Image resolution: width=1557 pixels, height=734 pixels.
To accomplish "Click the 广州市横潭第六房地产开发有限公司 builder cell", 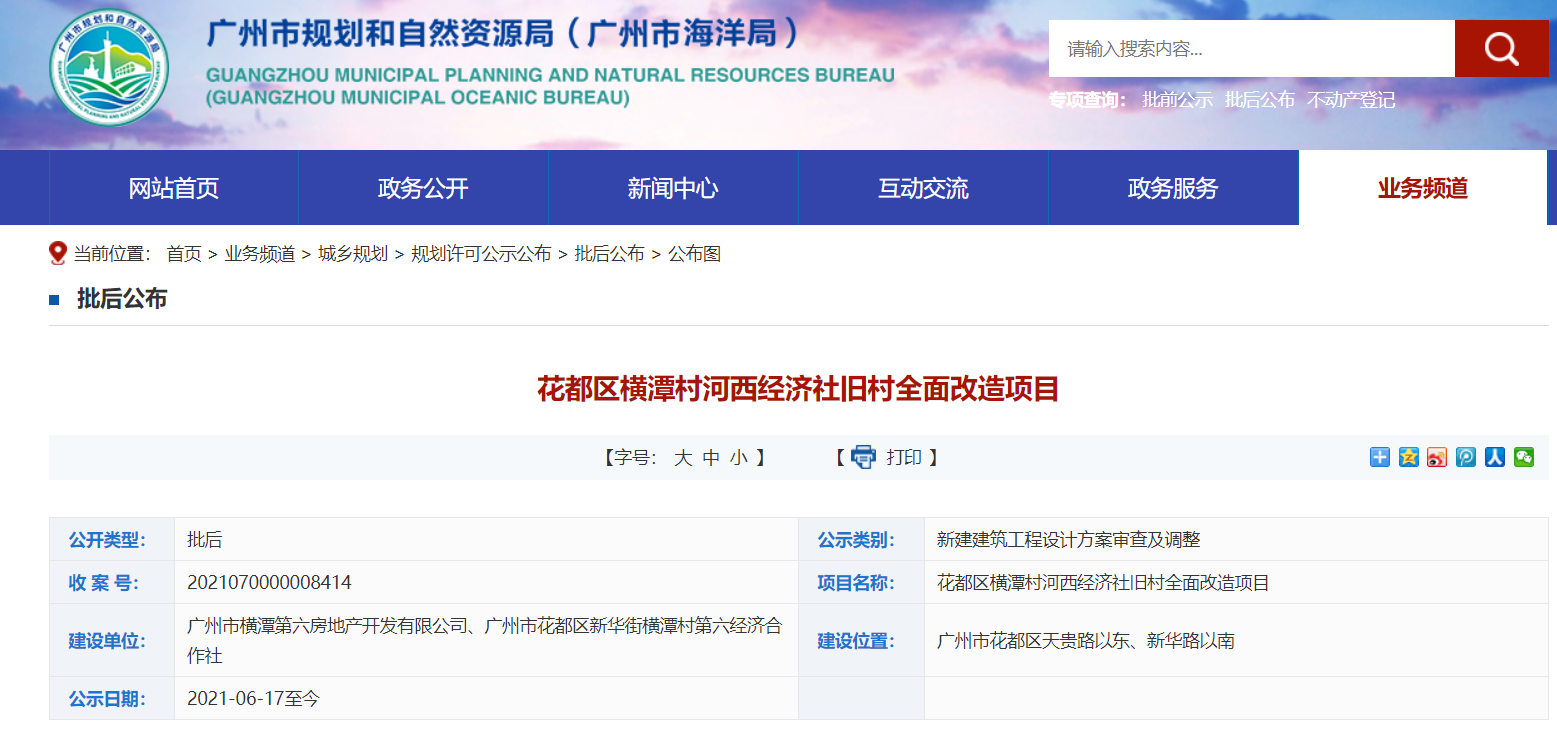I will [x=486, y=641].
